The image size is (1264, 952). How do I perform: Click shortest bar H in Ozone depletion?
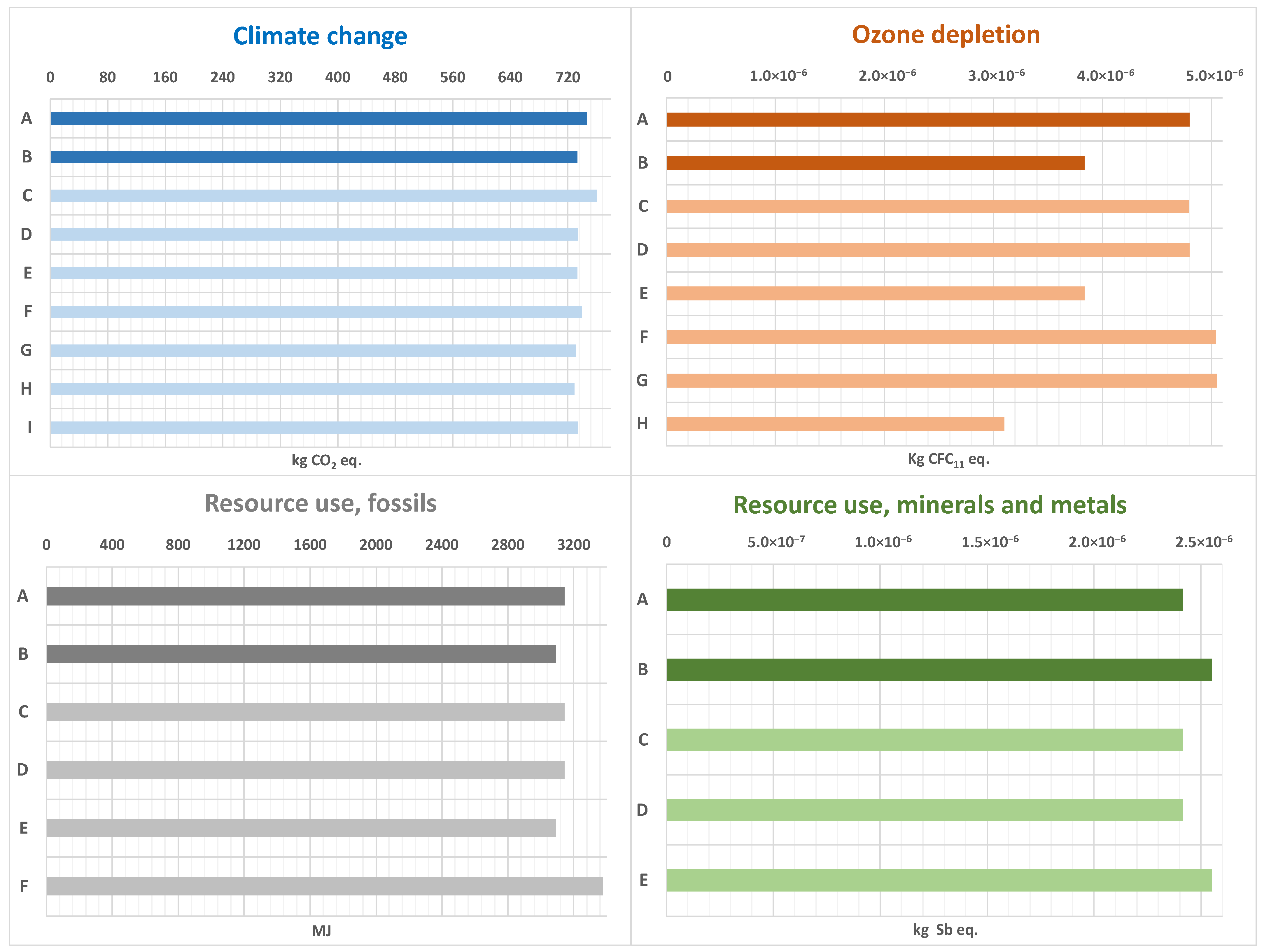pos(835,424)
